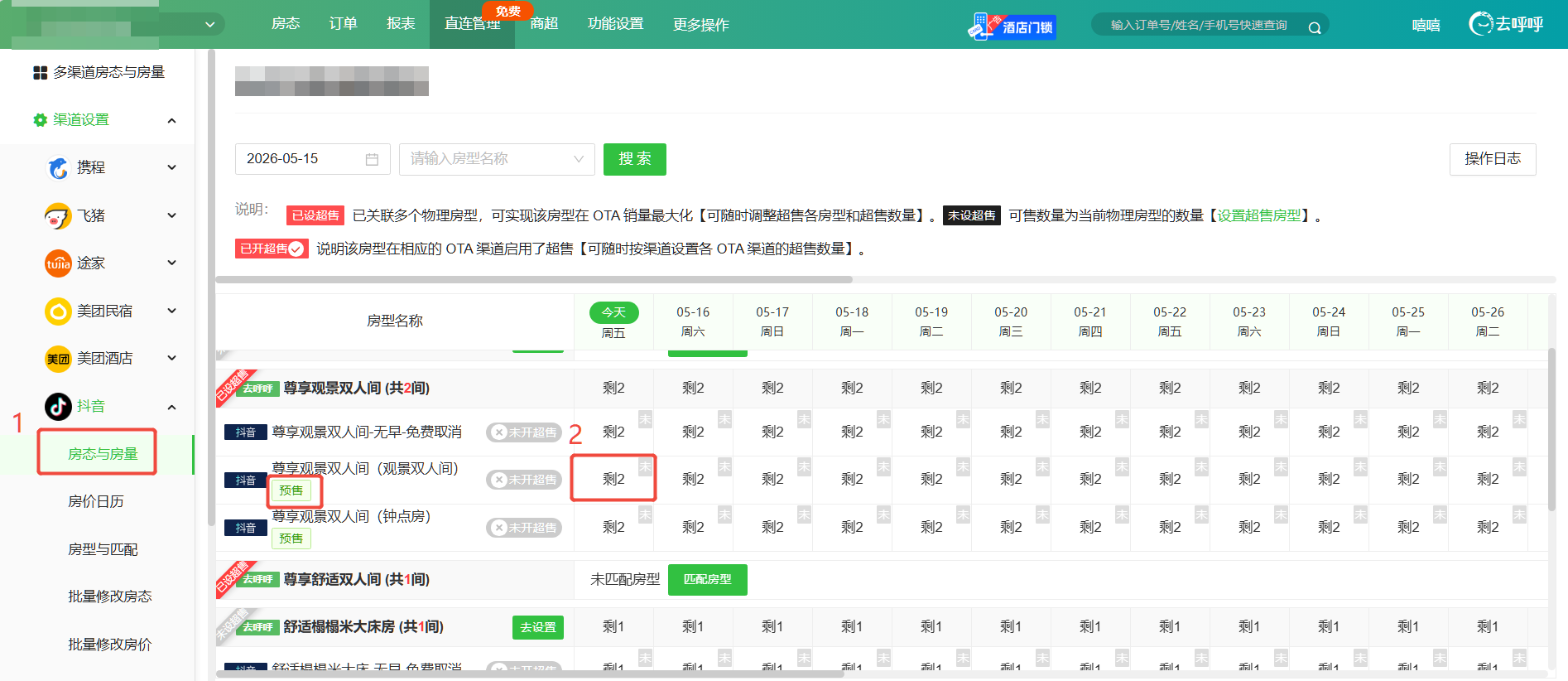Screen dimensions: 1568x681
Task: Collapse the 渠道设置 section
Action: [x=171, y=120]
